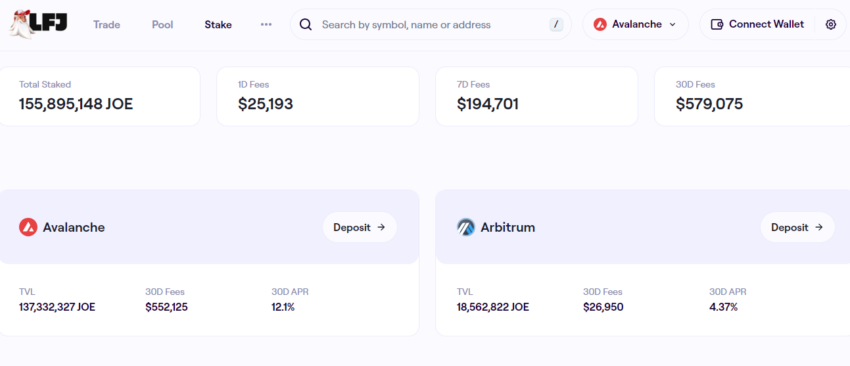Click the LFJ logo in header
This screenshot has width=850, height=366.
tap(38, 23)
